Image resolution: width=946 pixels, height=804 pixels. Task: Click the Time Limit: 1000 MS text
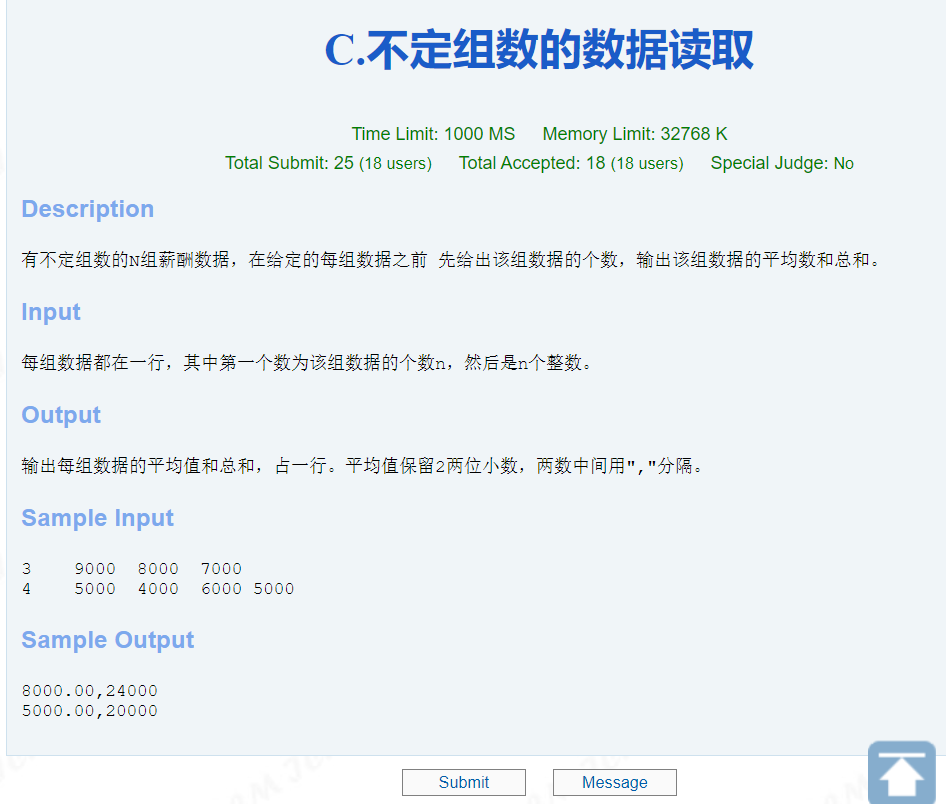pos(433,134)
